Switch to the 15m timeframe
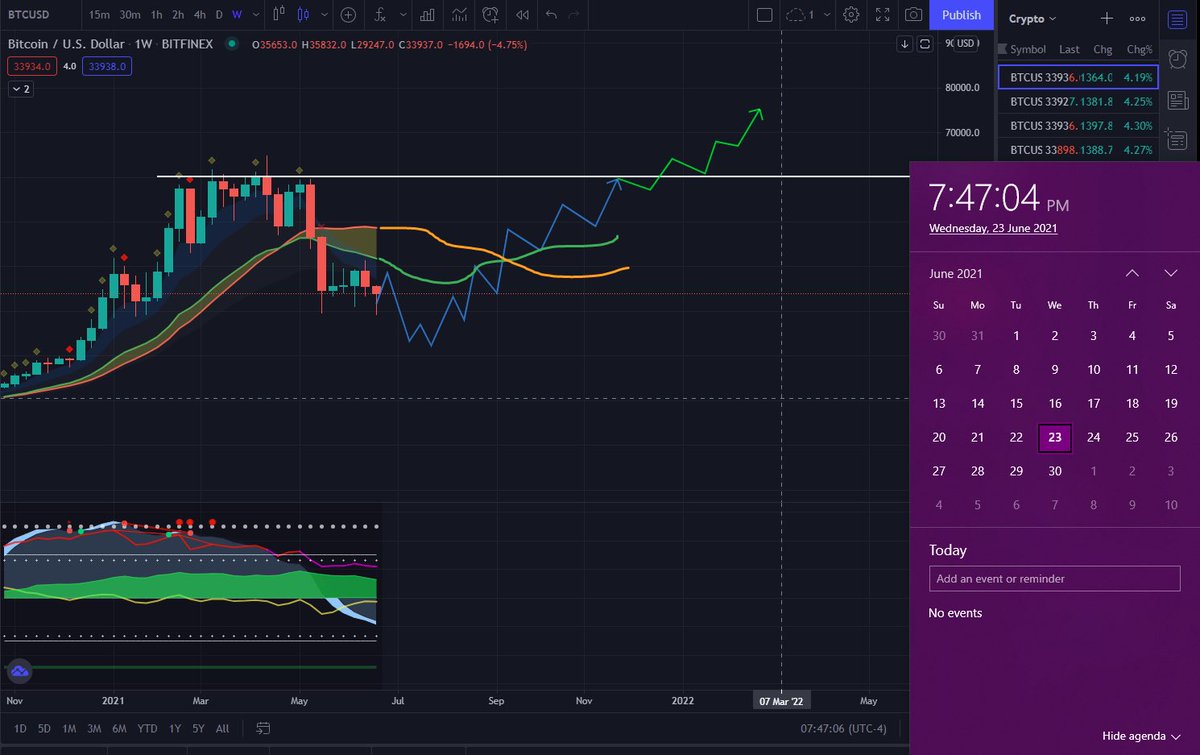1200x755 pixels. 99,15
